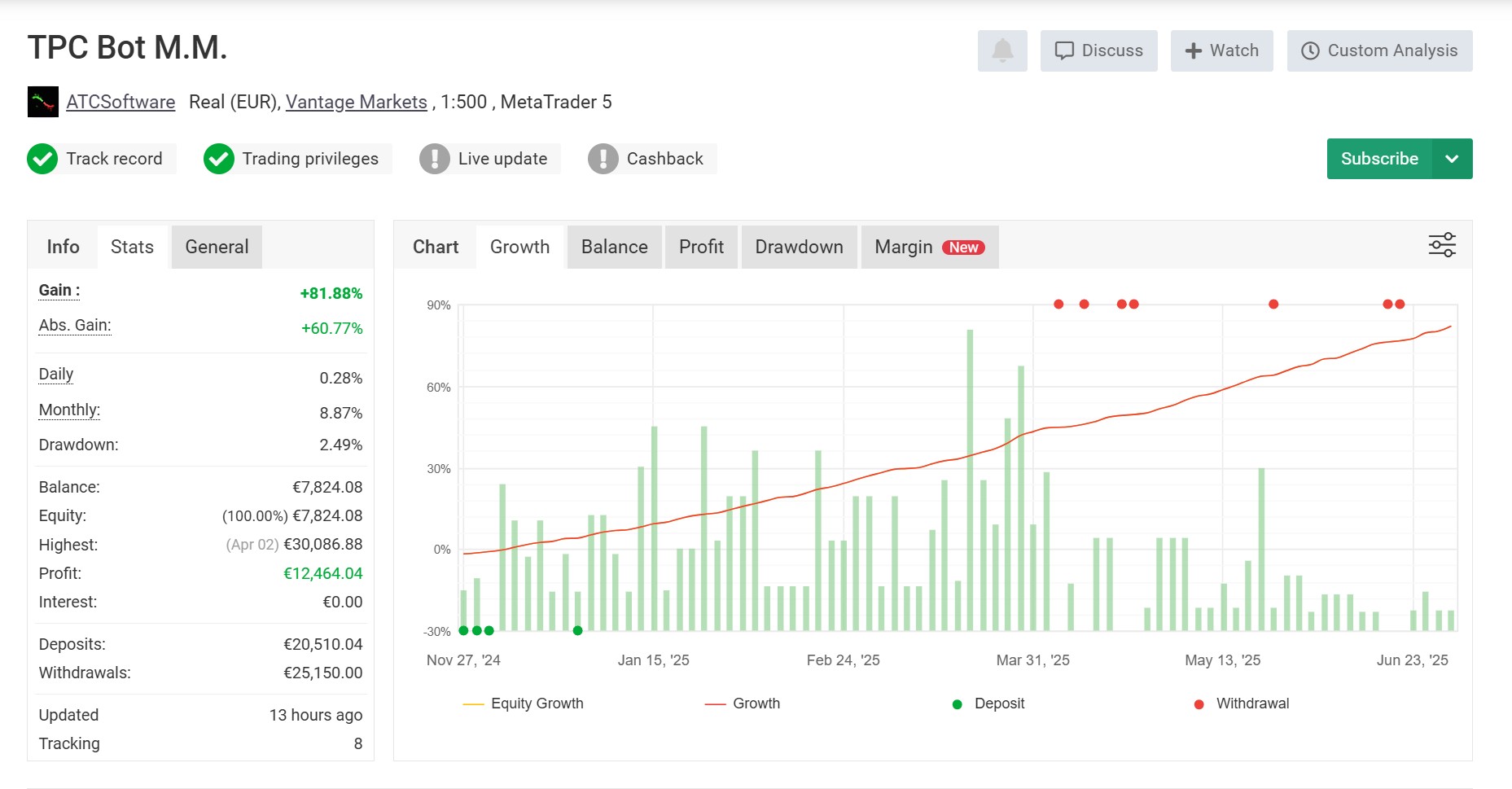Image resolution: width=1512 pixels, height=789 pixels.
Task: Open Custom Analysis
Action: (x=1379, y=50)
